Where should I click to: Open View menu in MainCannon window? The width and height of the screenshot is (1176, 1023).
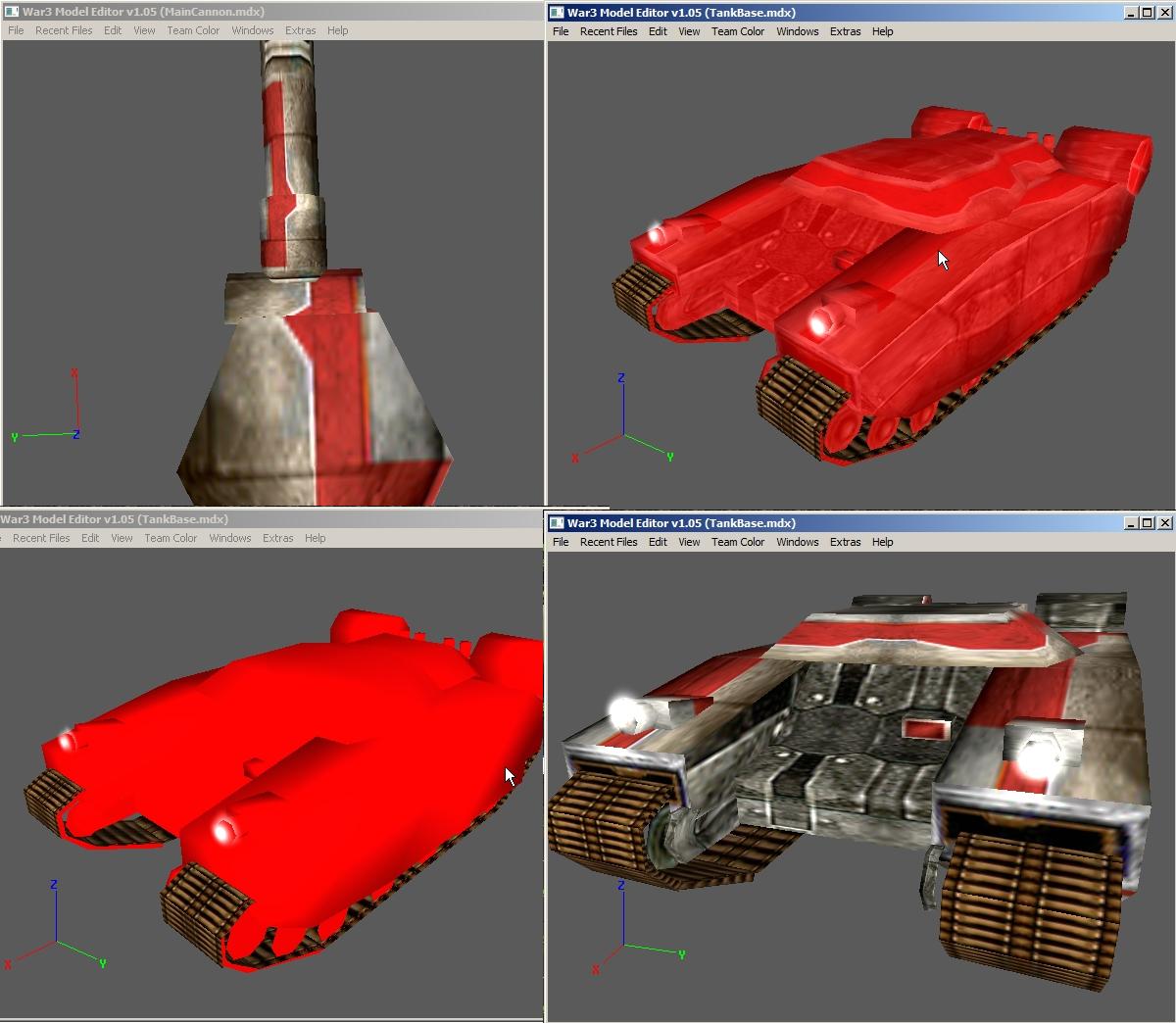(144, 30)
